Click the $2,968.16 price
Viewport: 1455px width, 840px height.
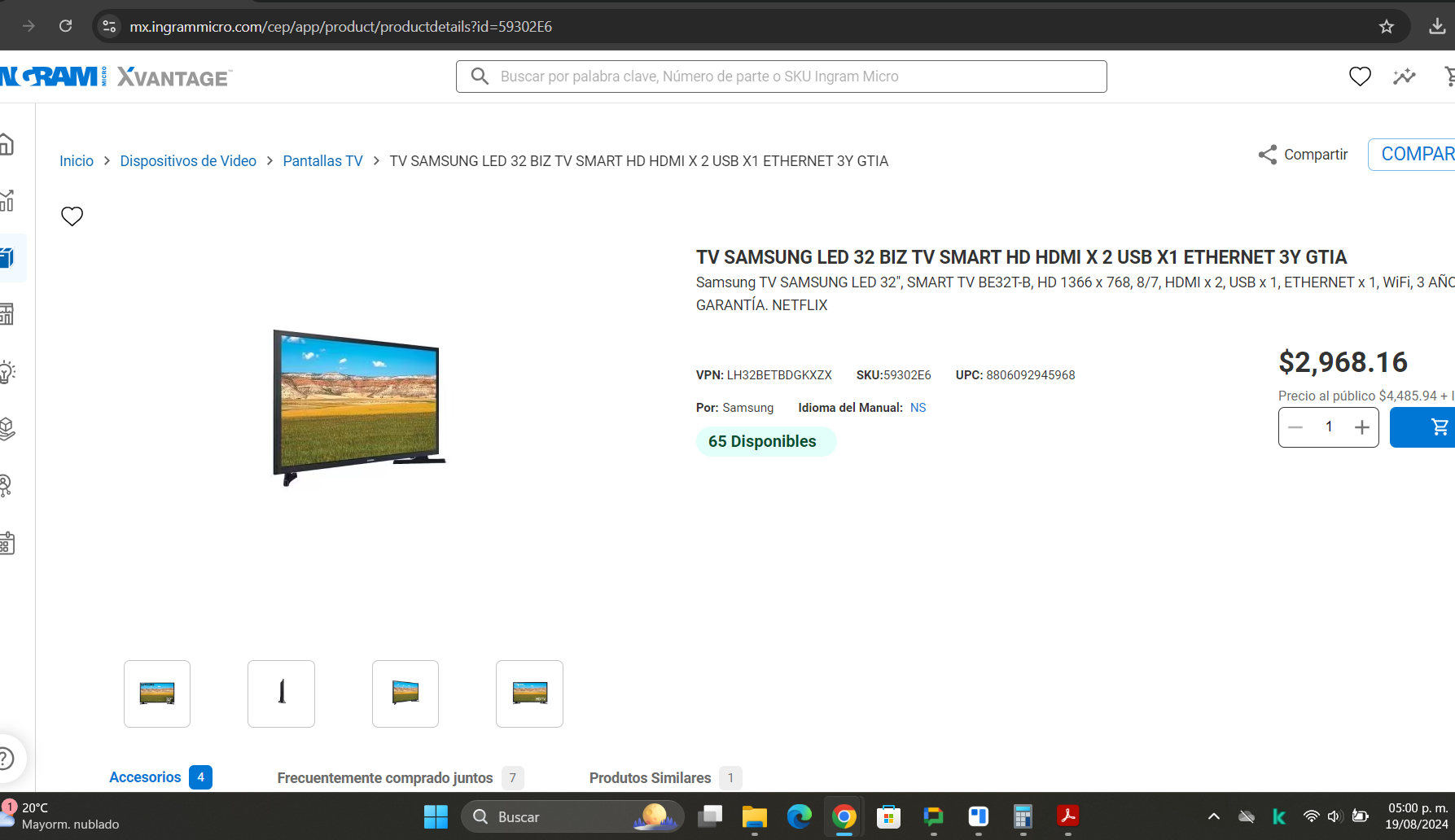pyautogui.click(x=1343, y=362)
